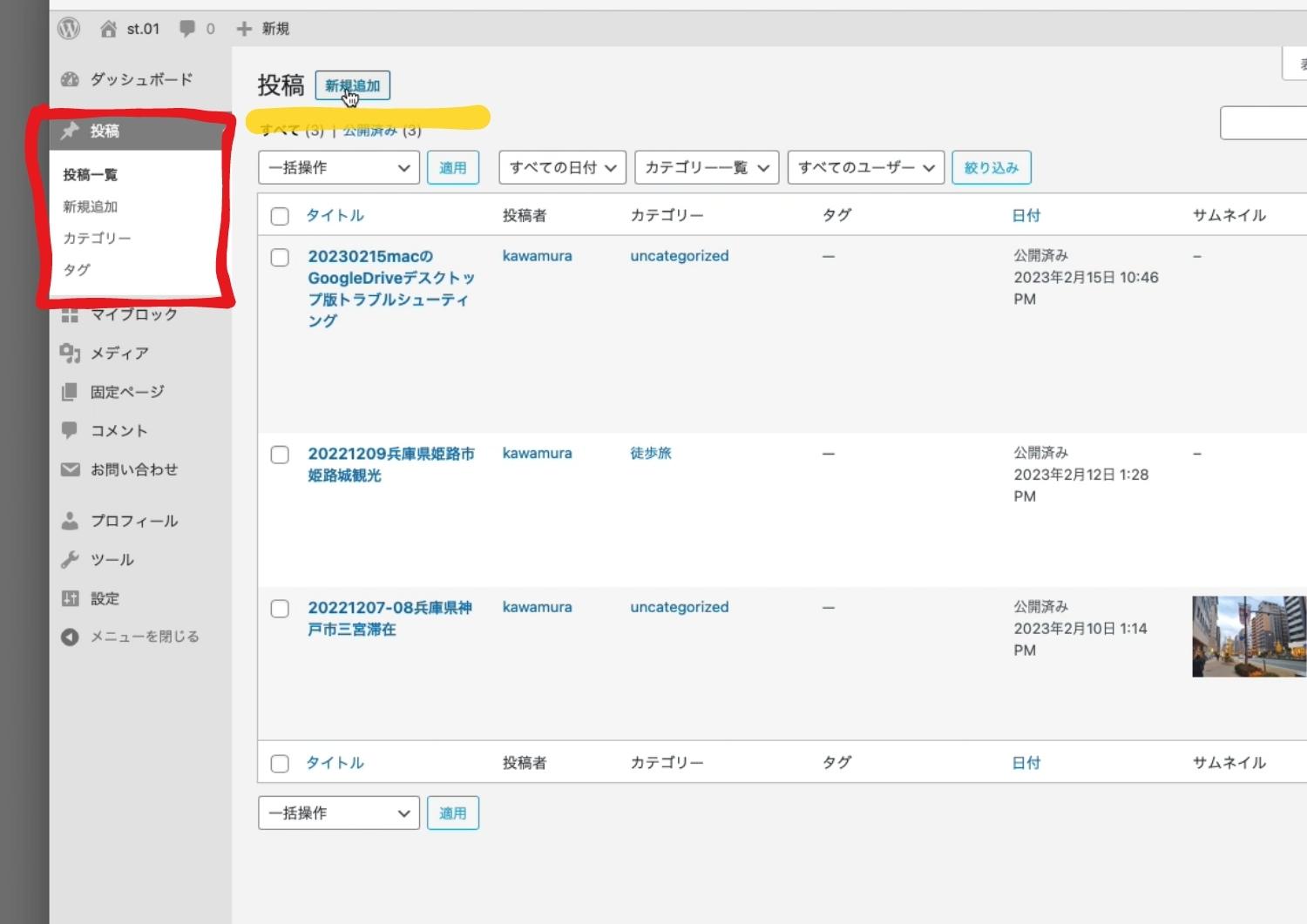Select 新規追加 in the sidebar submenu
The image size is (1307, 924).
pyautogui.click(x=90, y=206)
